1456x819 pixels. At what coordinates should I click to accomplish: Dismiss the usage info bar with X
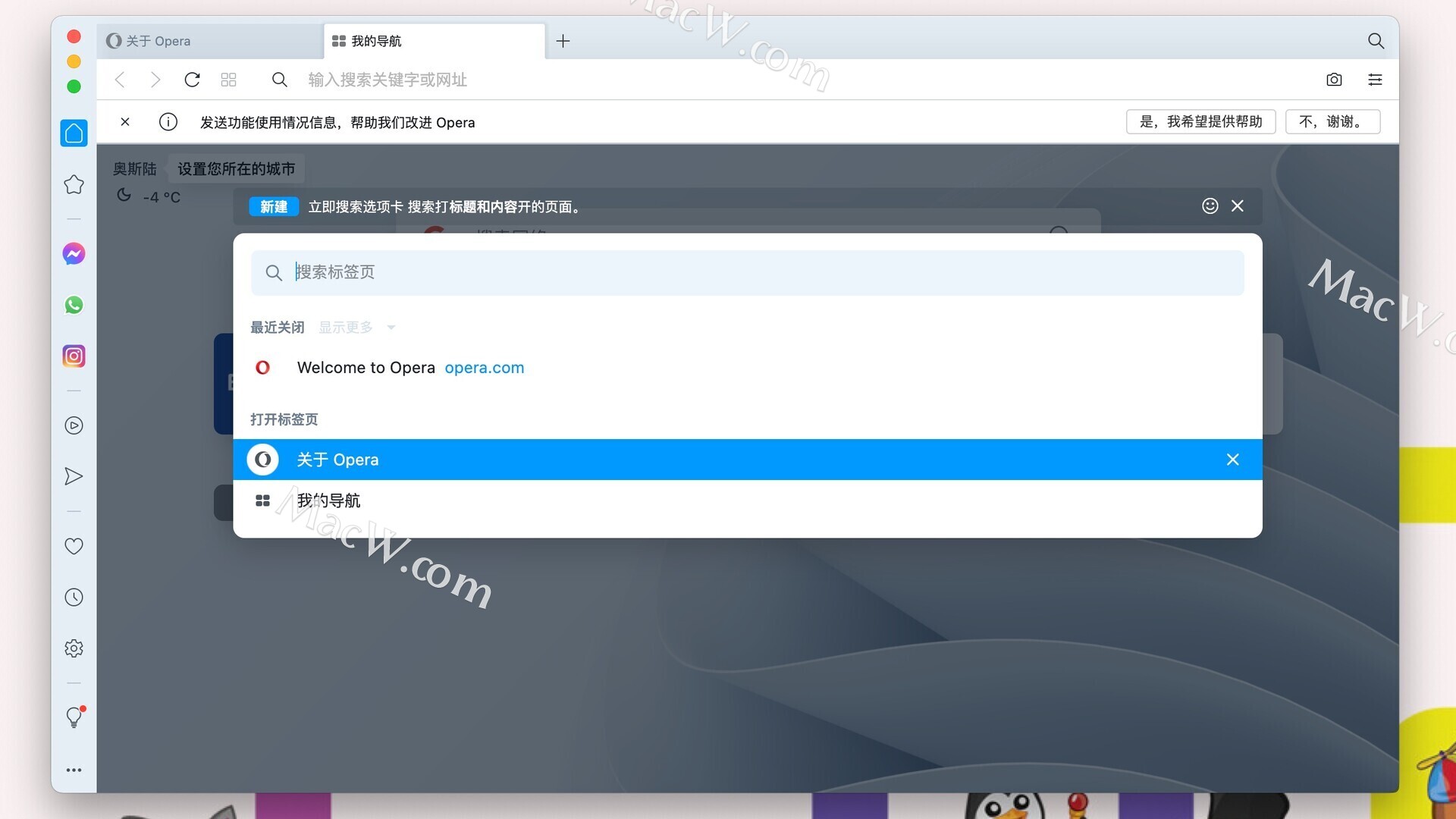click(x=125, y=122)
